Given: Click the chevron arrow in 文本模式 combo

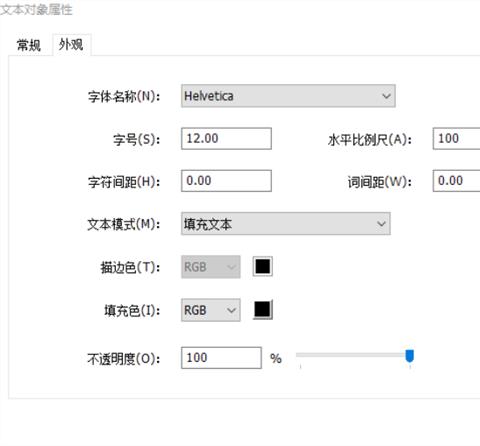Looking at the screenshot, I should [381, 224].
